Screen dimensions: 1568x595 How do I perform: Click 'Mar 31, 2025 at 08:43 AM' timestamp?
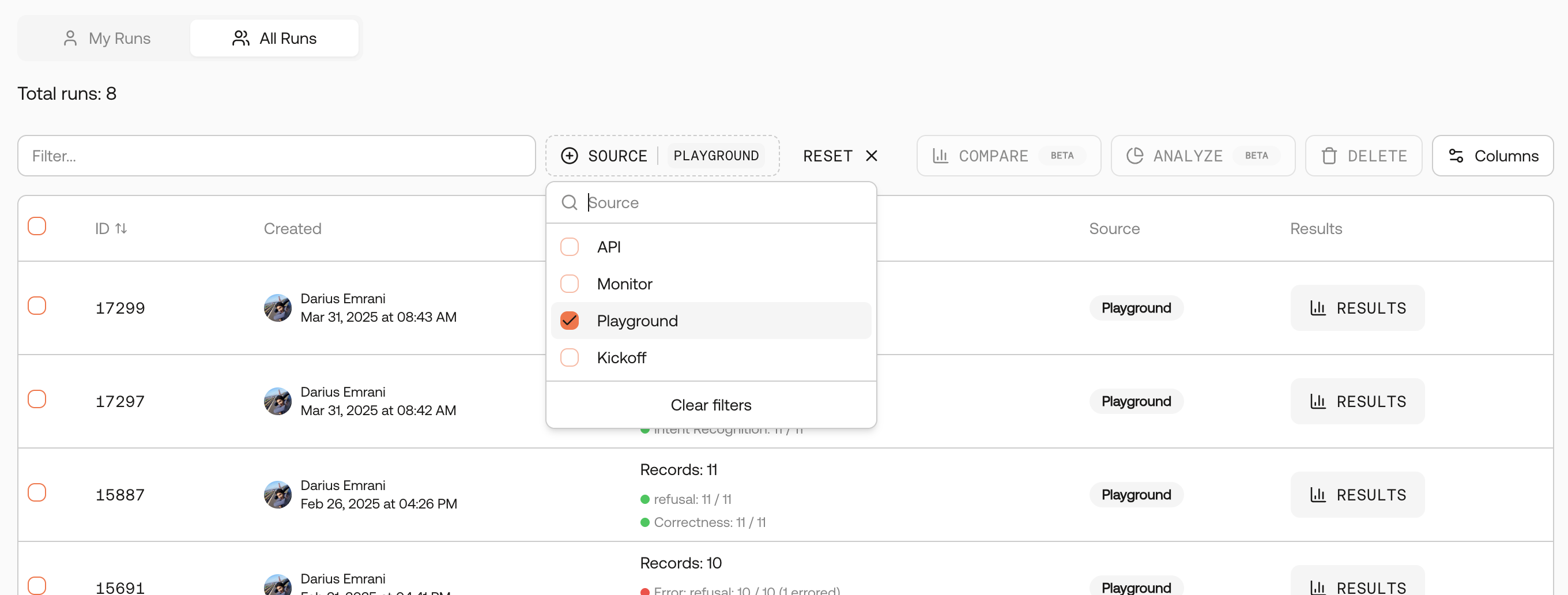tap(378, 317)
